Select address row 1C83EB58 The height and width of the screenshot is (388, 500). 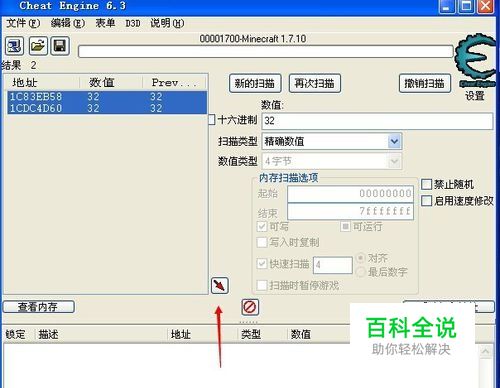point(107,97)
